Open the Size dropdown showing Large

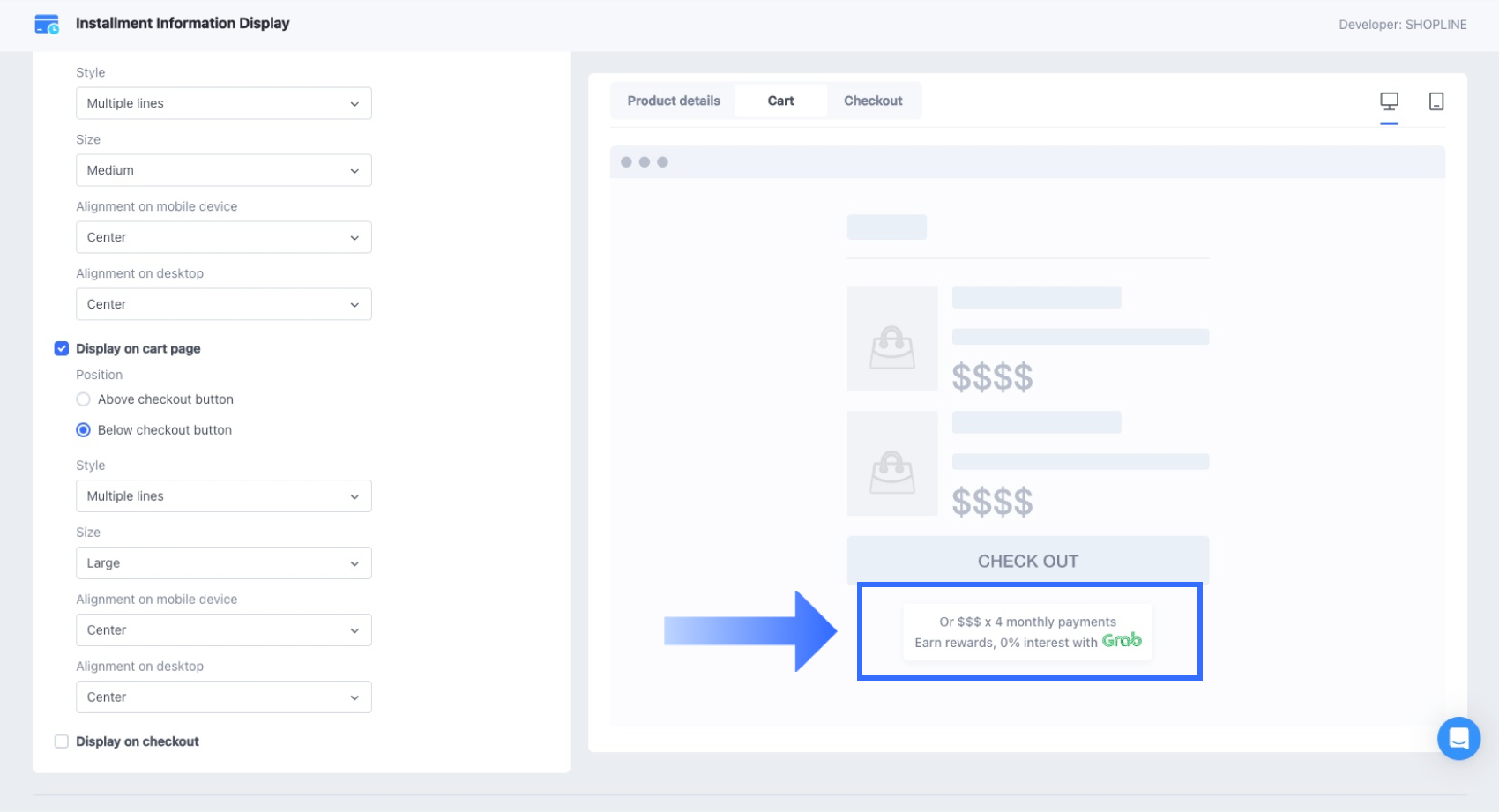pyautogui.click(x=224, y=563)
